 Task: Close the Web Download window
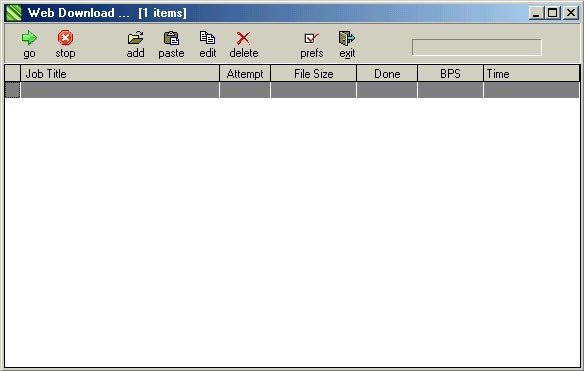571,13
